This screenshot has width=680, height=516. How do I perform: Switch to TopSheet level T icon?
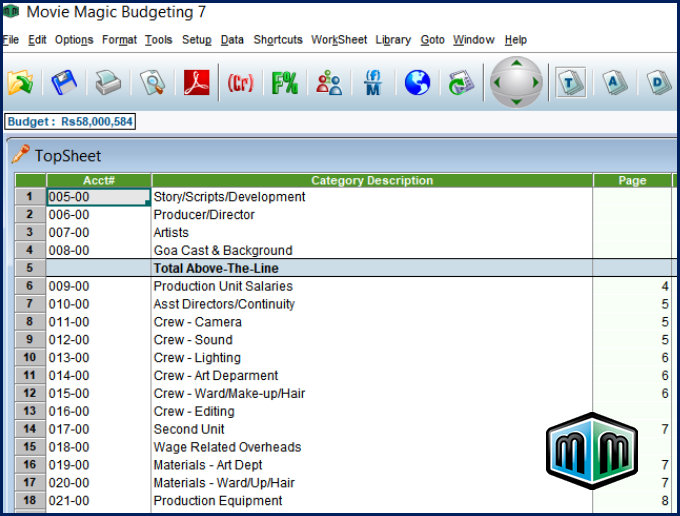[x=571, y=82]
